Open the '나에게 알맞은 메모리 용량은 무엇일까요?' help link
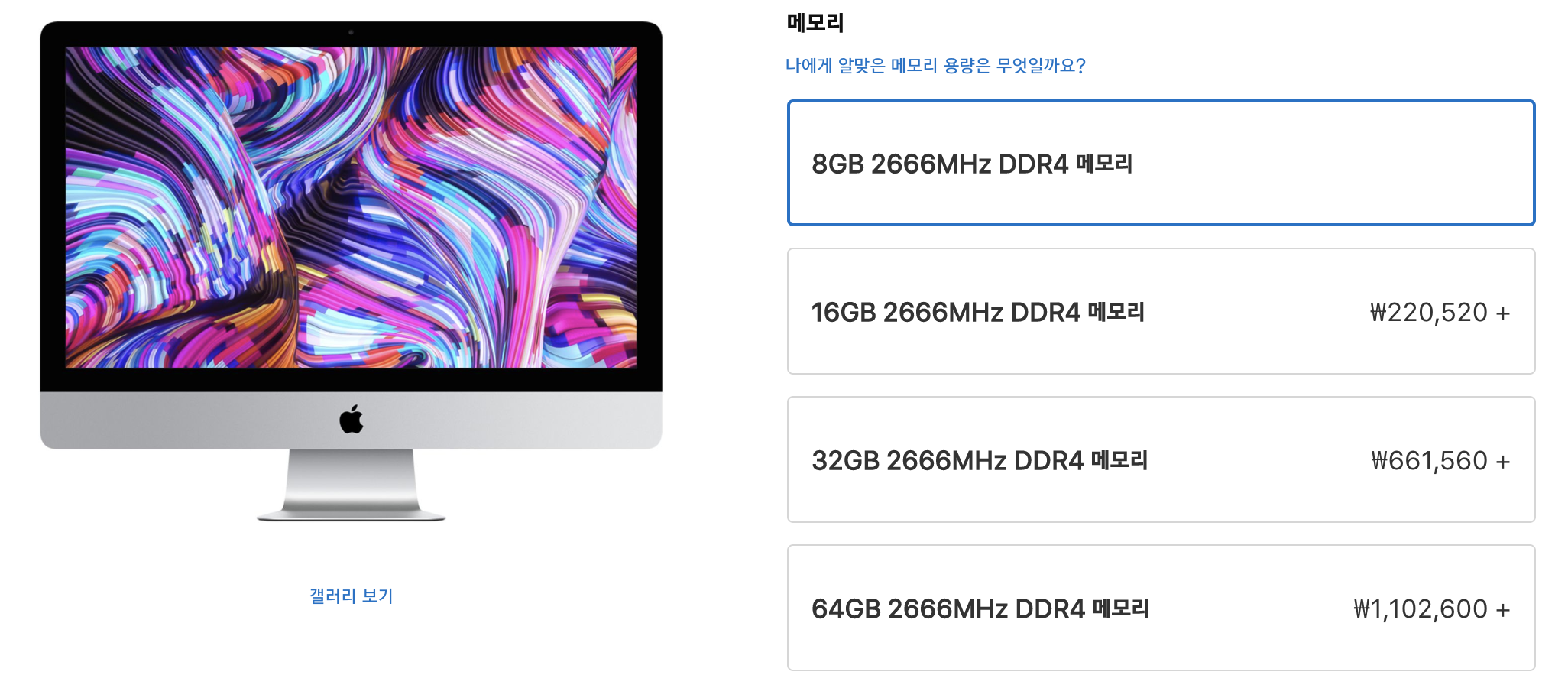 click(935, 66)
